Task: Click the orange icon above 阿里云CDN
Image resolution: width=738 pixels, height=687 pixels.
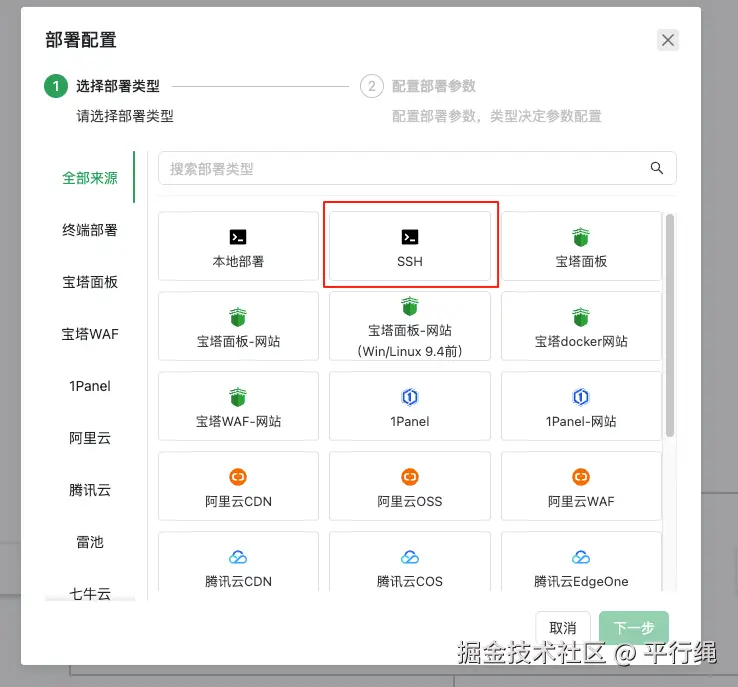Action: tap(238, 477)
